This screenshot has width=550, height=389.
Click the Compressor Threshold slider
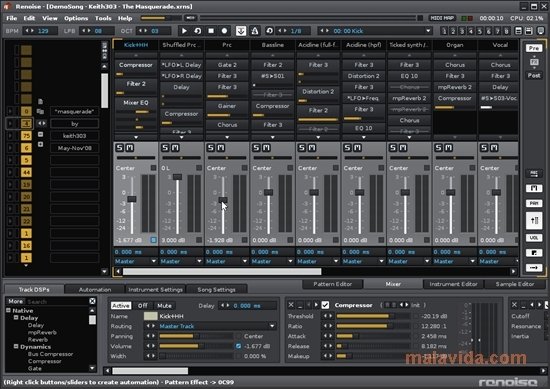pyautogui.click(x=374, y=316)
